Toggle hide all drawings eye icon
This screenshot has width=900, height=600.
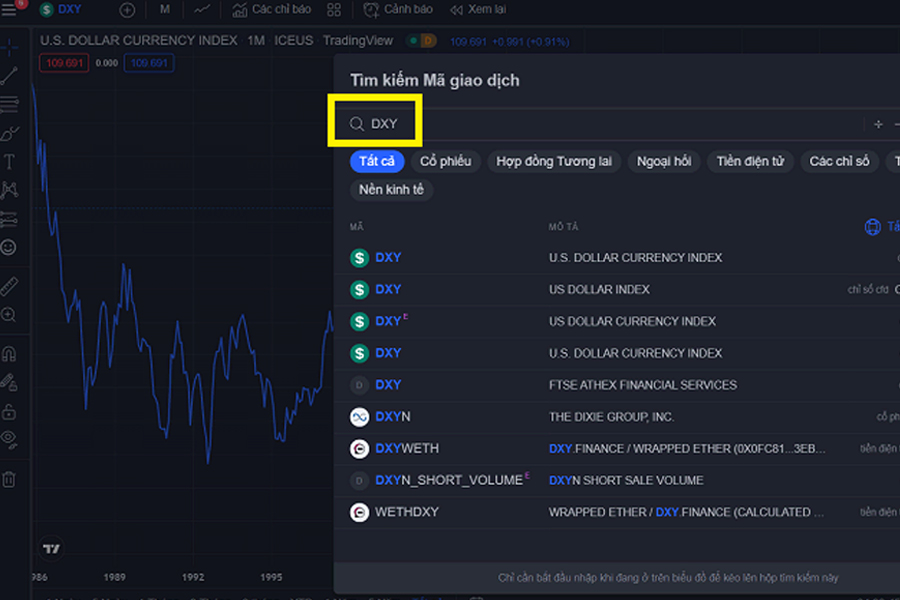point(9,439)
